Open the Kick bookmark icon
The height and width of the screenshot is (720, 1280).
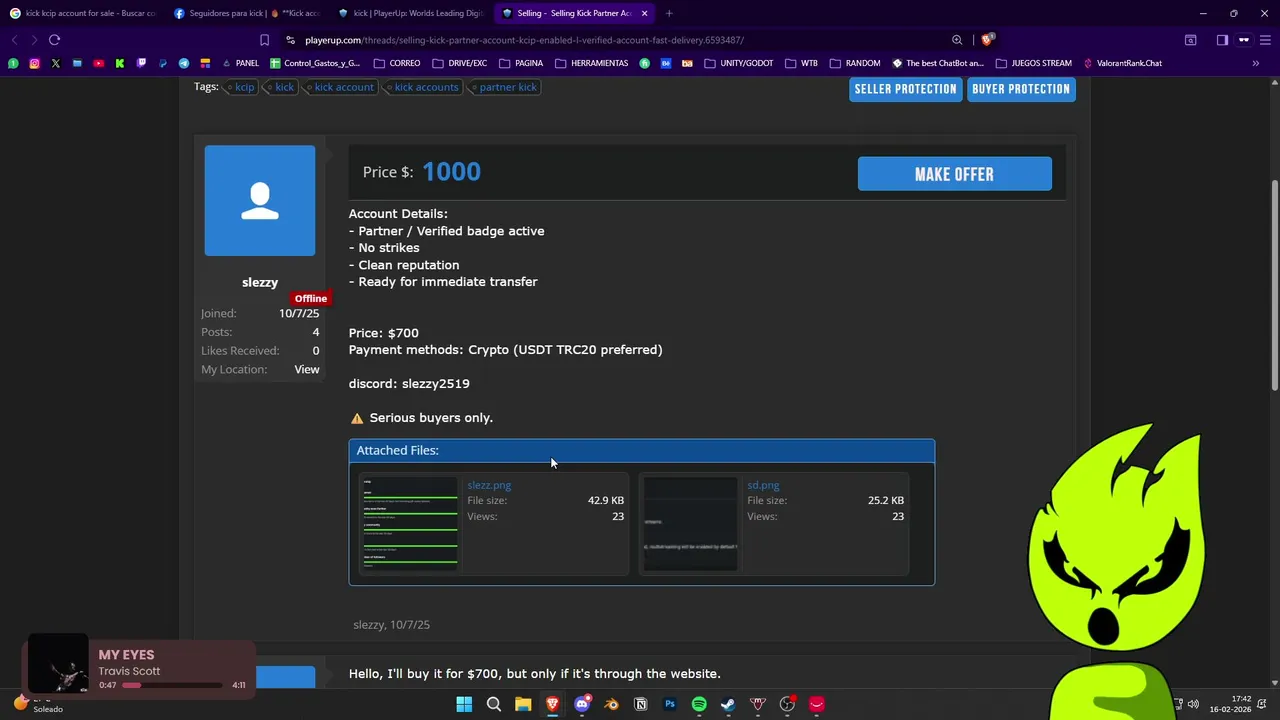120,63
